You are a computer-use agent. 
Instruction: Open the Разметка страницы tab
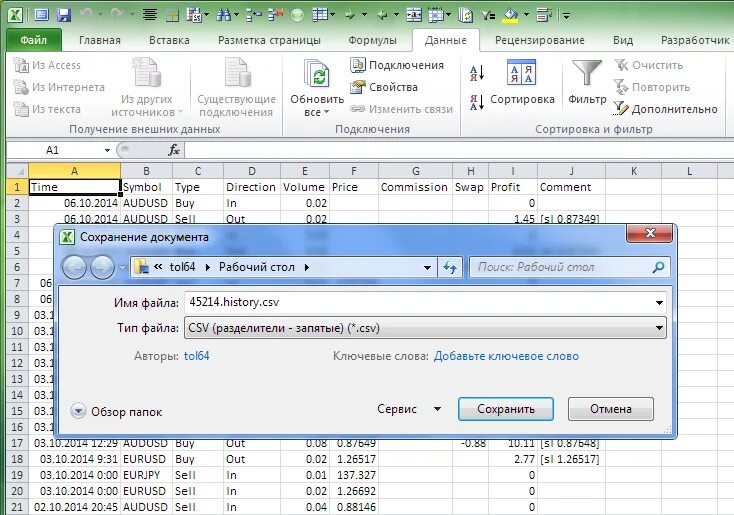(269, 40)
